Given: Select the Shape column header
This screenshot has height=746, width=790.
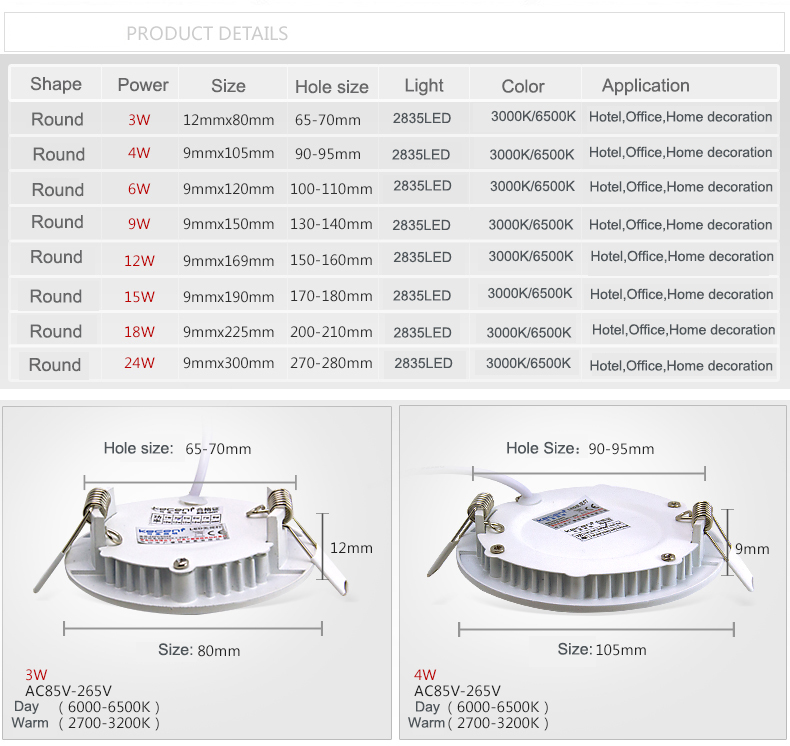Looking at the screenshot, I should coord(56,84).
